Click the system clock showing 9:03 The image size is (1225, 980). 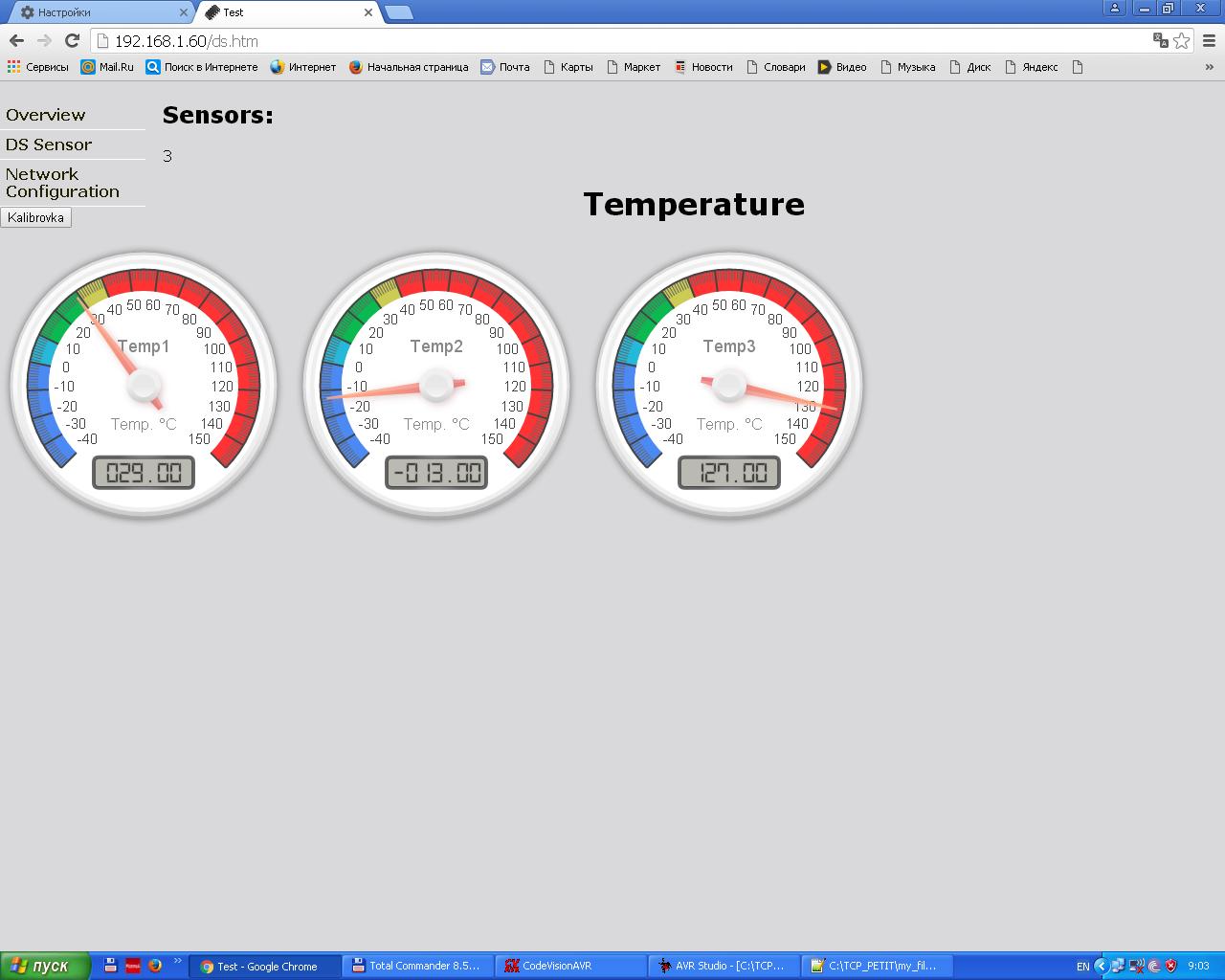tap(1198, 967)
